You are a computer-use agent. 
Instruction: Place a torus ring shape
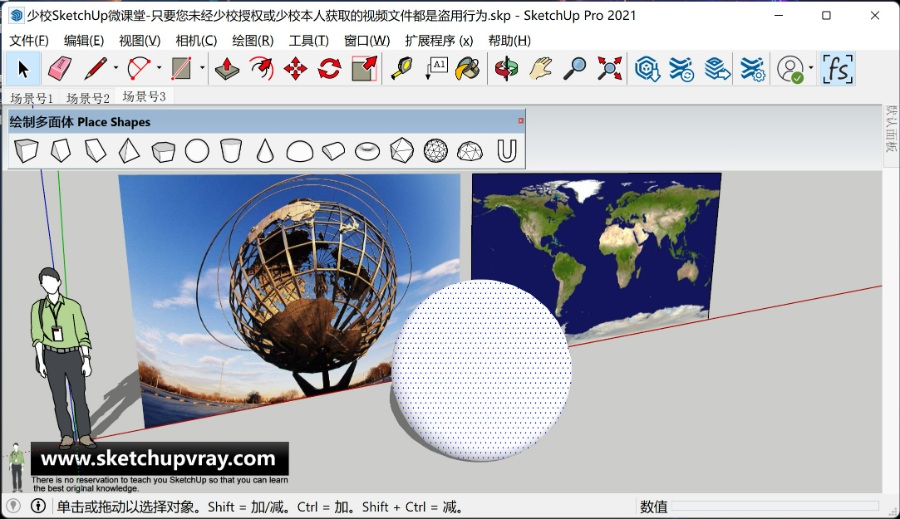[367, 151]
